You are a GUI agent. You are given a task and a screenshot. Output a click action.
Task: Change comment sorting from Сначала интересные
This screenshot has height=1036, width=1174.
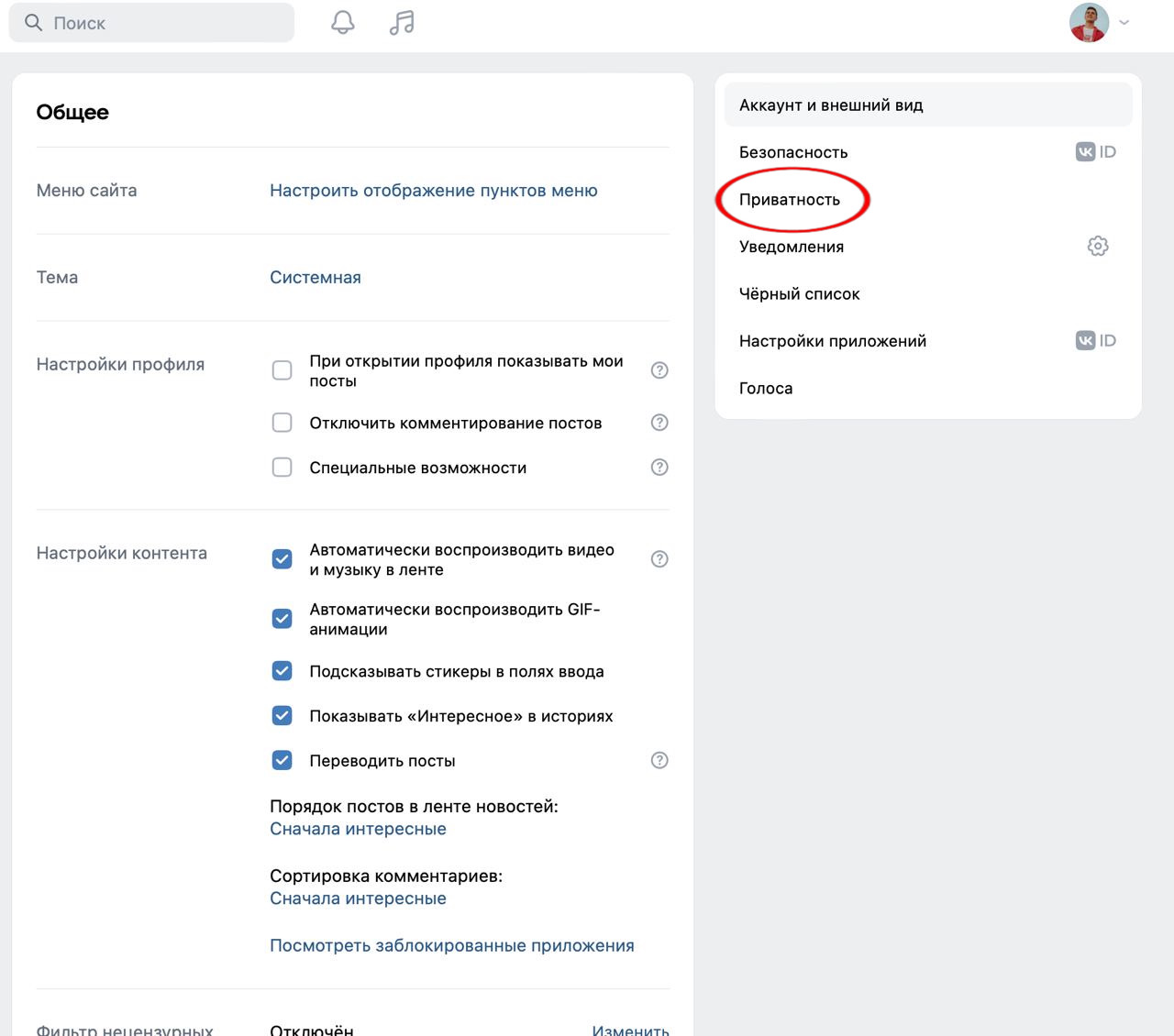(358, 898)
